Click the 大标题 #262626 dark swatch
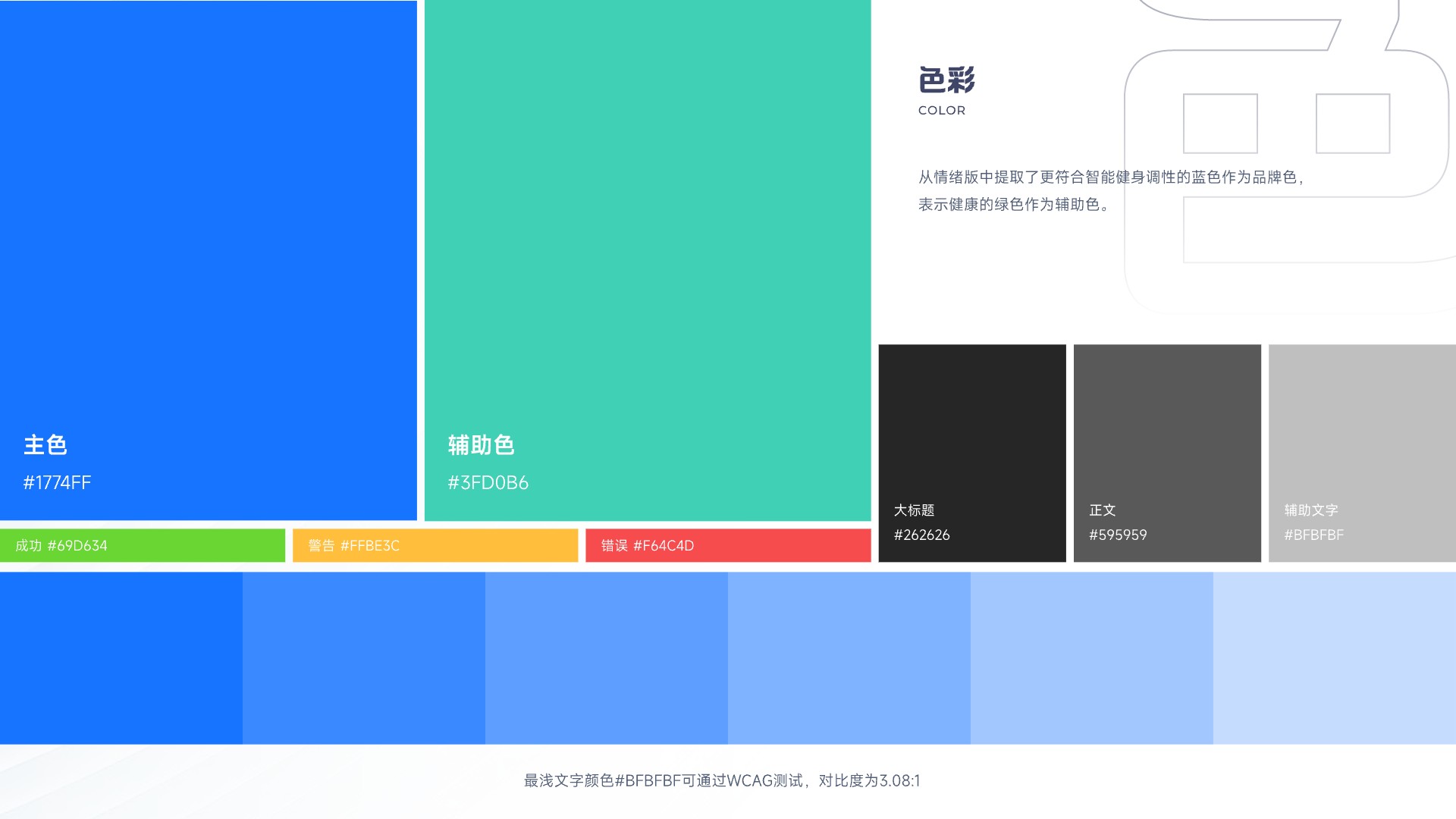Image resolution: width=1456 pixels, height=819 pixels. click(x=972, y=453)
